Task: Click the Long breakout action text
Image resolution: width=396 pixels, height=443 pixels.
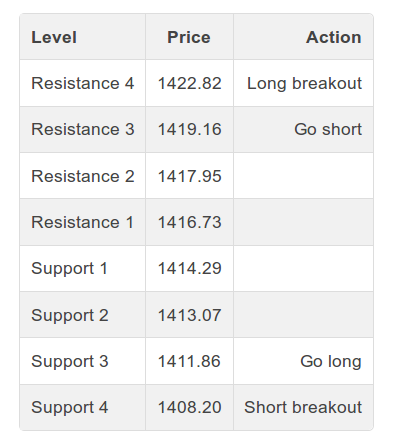Action: click(304, 83)
